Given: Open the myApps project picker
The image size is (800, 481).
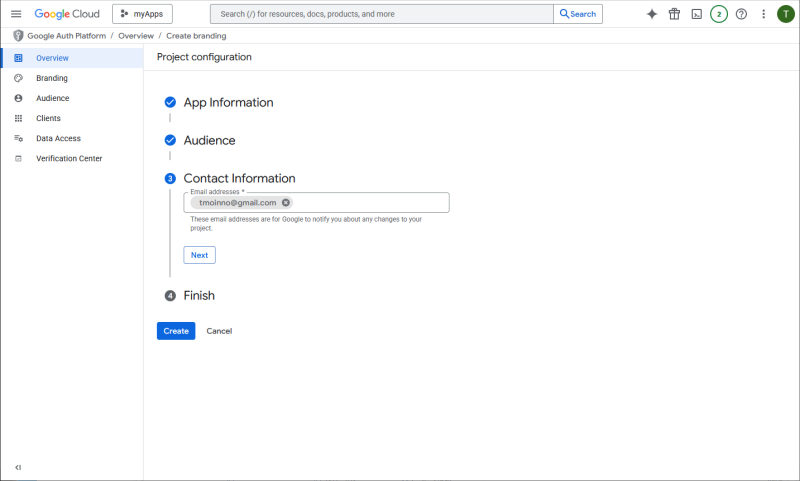Looking at the screenshot, I should click(x=142, y=14).
